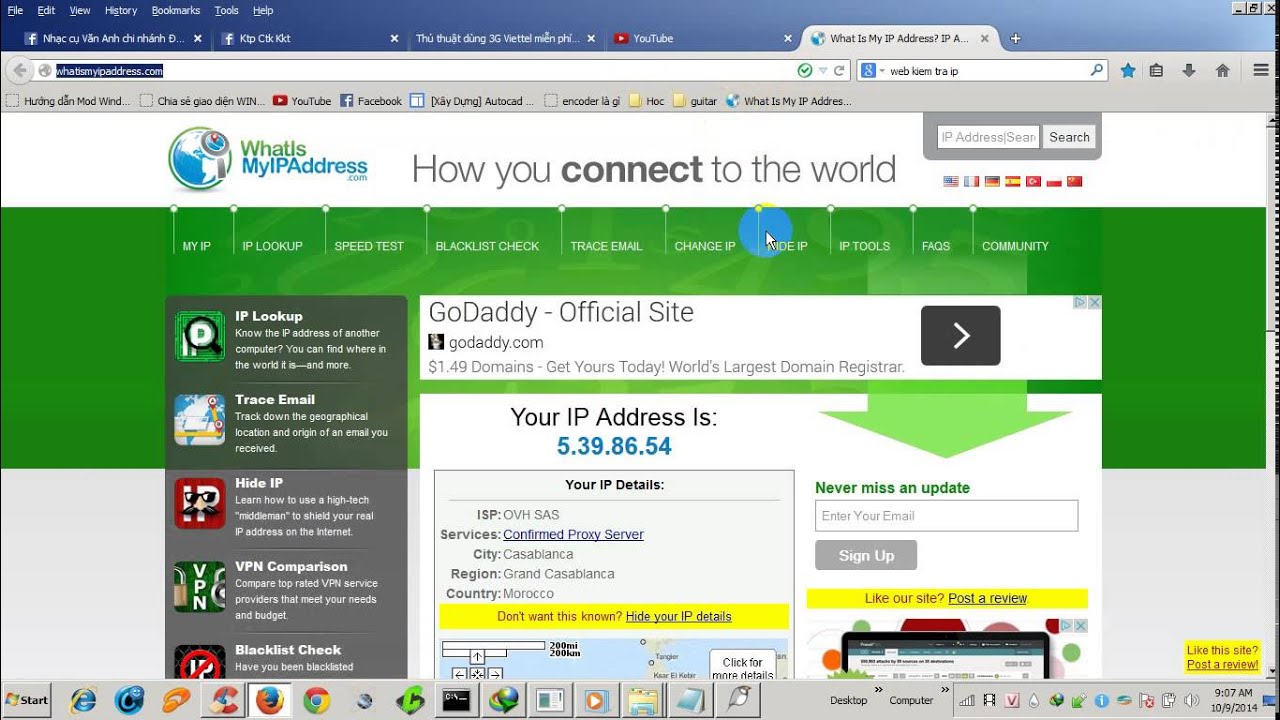Select the US English flag icon
The image size is (1280, 720).
[x=951, y=182]
